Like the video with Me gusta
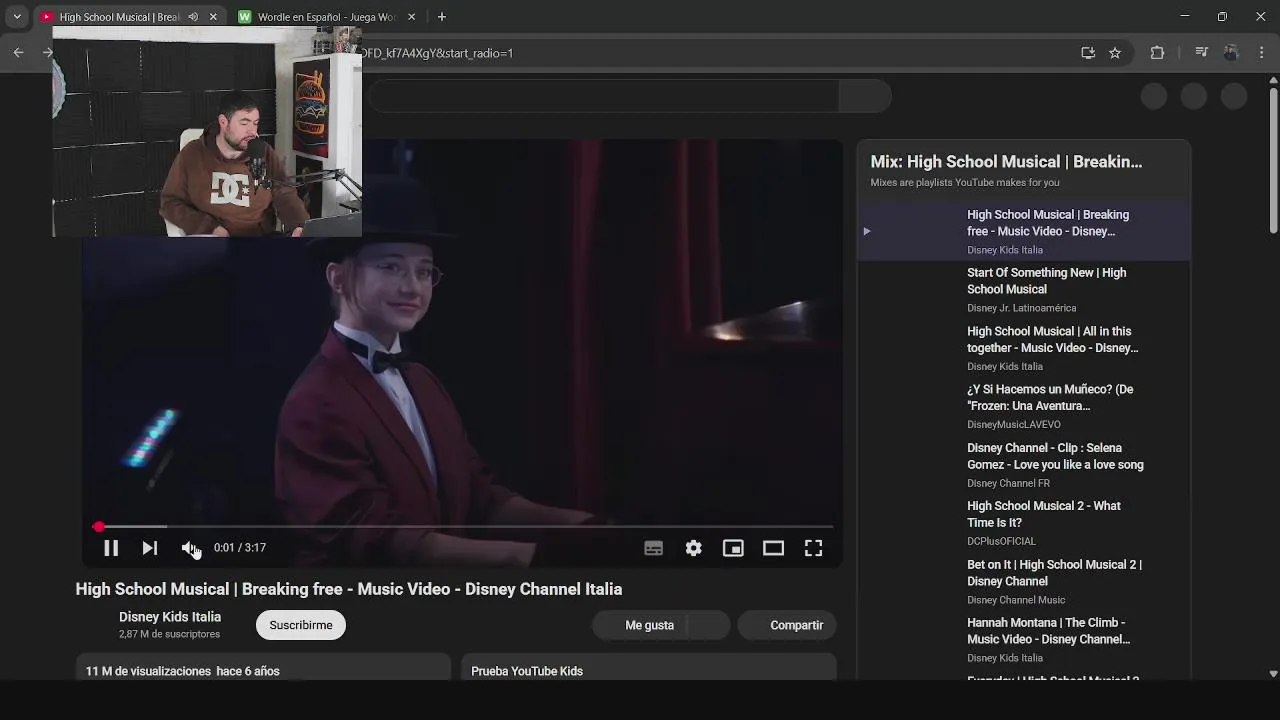Viewport: 1280px width, 720px height. pyautogui.click(x=649, y=625)
